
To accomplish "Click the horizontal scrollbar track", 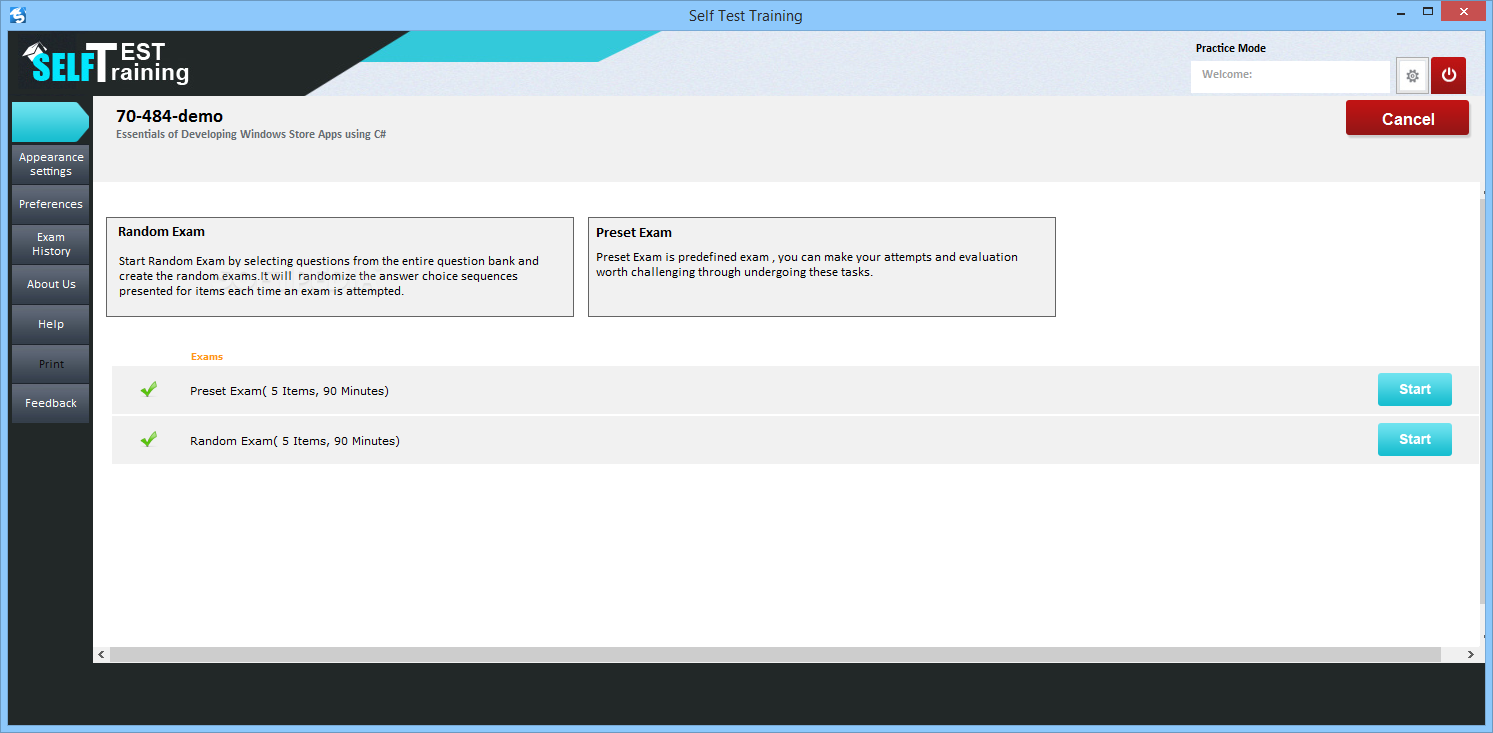I will pos(775,654).
